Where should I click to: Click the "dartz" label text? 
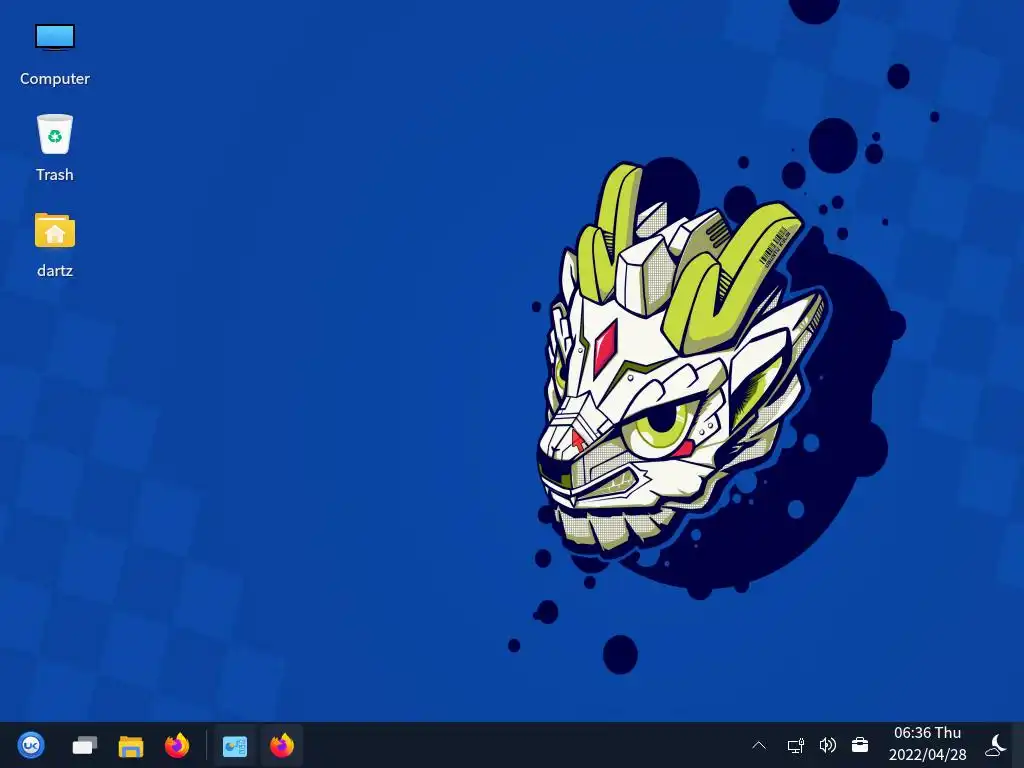tap(55, 270)
